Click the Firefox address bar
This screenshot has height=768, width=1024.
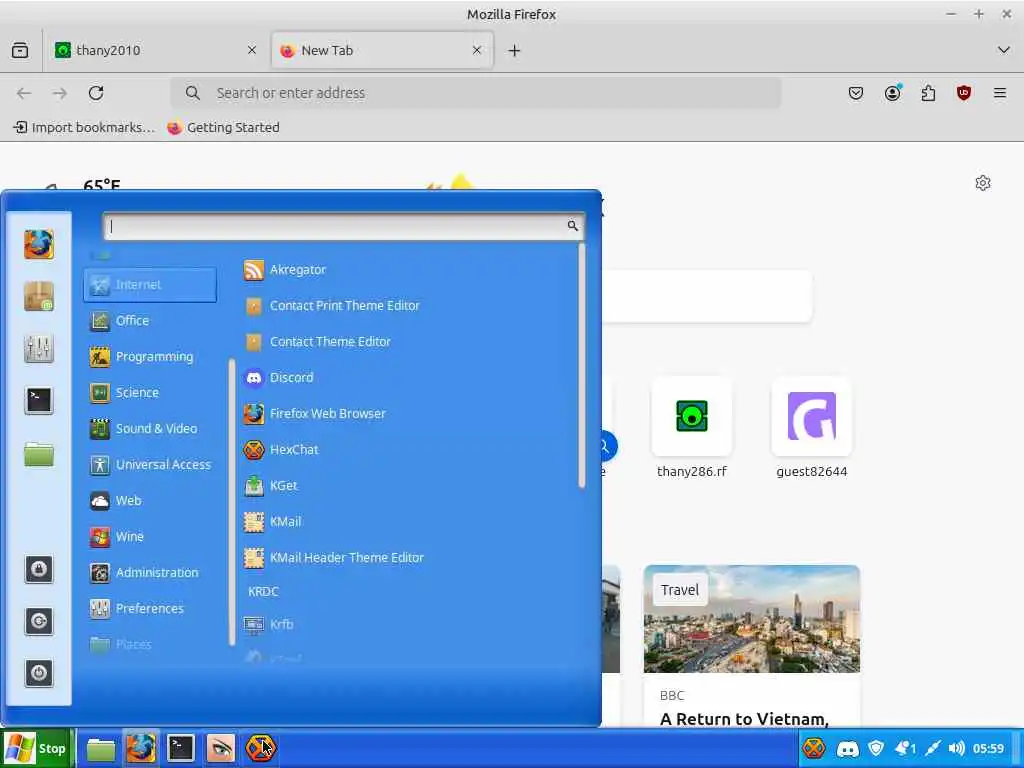[x=475, y=93]
